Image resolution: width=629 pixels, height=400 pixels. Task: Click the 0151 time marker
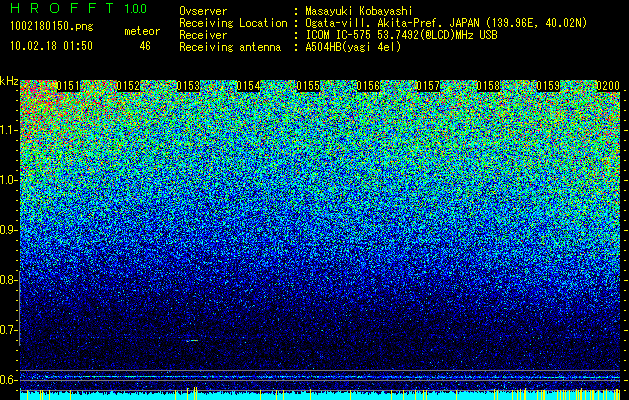click(68, 86)
